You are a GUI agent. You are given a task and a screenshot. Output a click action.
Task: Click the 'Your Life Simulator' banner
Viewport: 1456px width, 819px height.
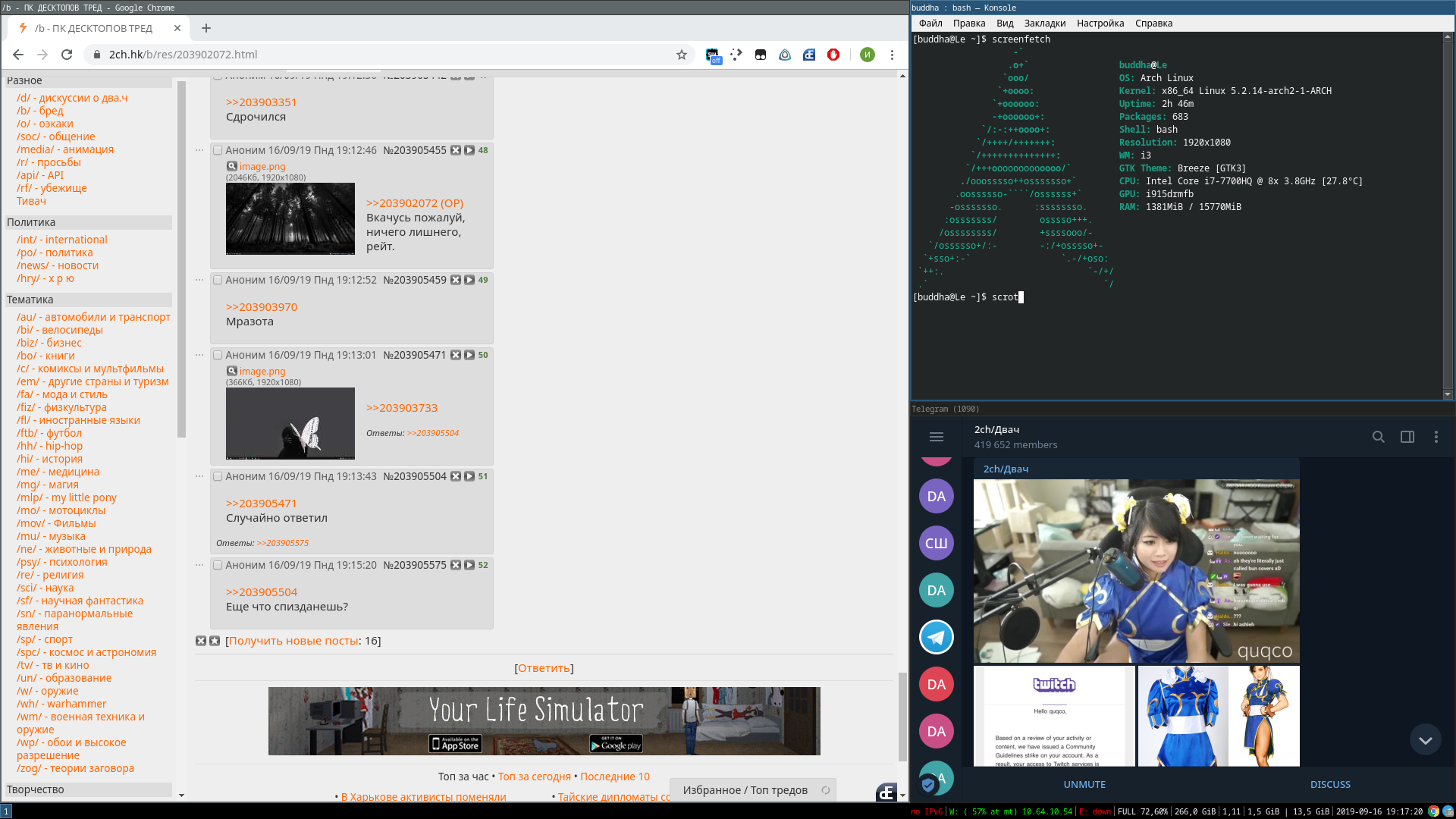544,721
